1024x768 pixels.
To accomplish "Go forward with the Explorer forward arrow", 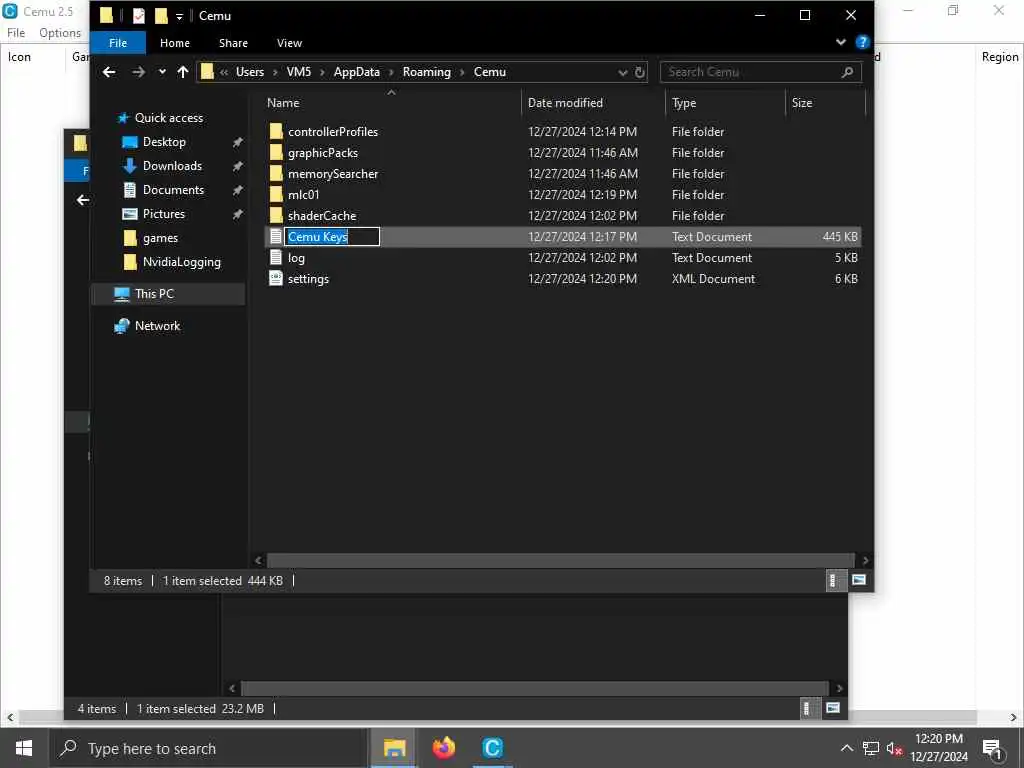I will tap(138, 72).
